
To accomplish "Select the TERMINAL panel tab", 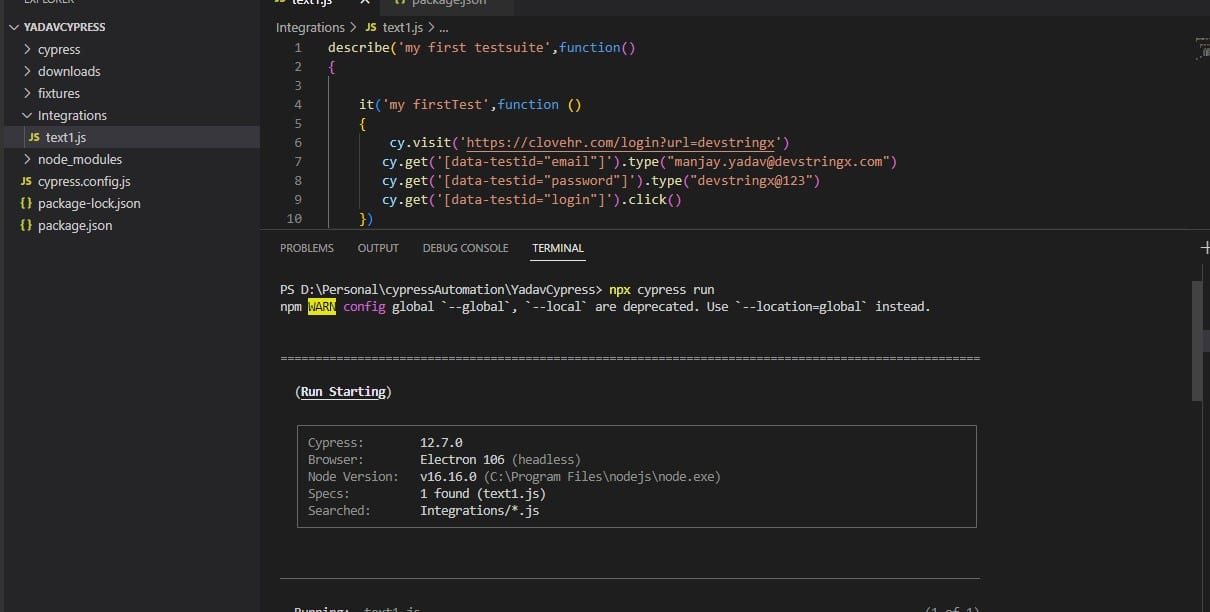I will point(558,248).
